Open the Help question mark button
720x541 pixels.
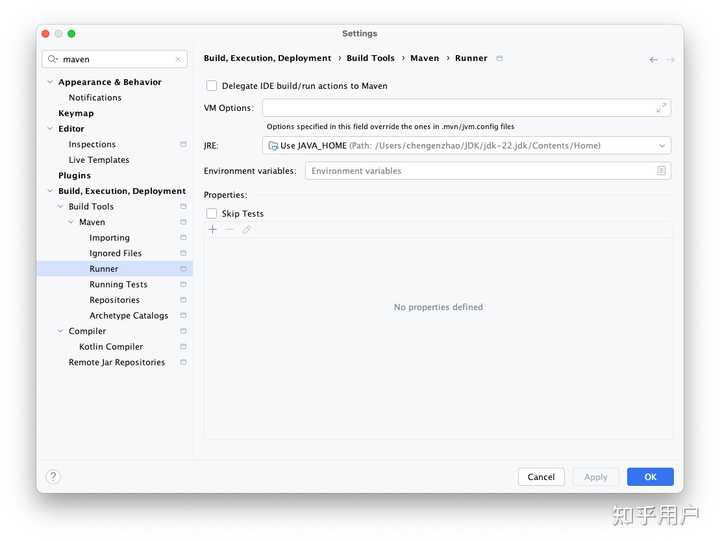point(53,477)
